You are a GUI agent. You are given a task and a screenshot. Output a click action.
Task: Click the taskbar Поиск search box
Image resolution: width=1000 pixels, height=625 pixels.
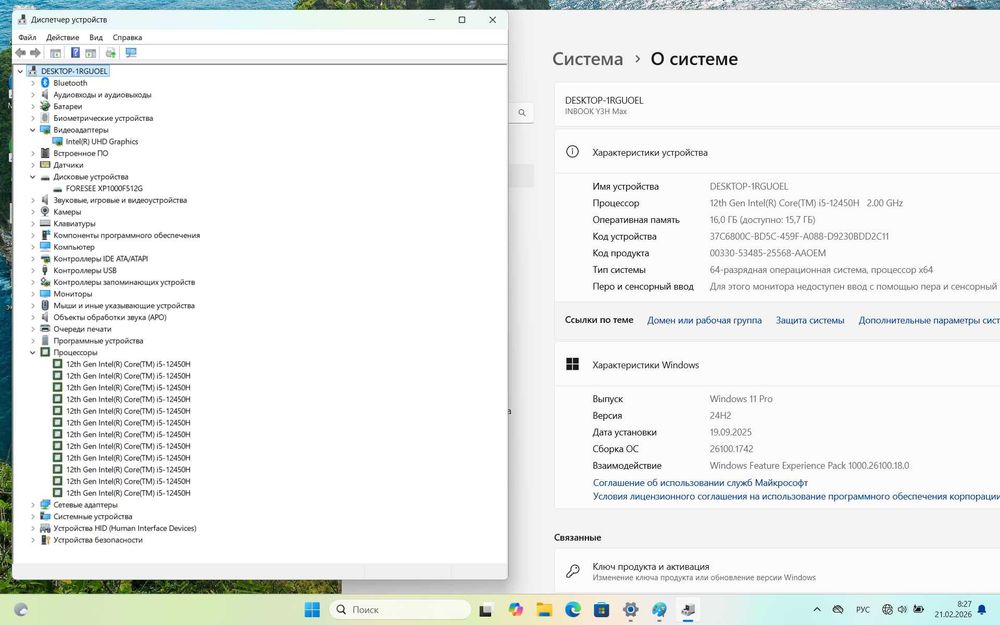(400, 610)
